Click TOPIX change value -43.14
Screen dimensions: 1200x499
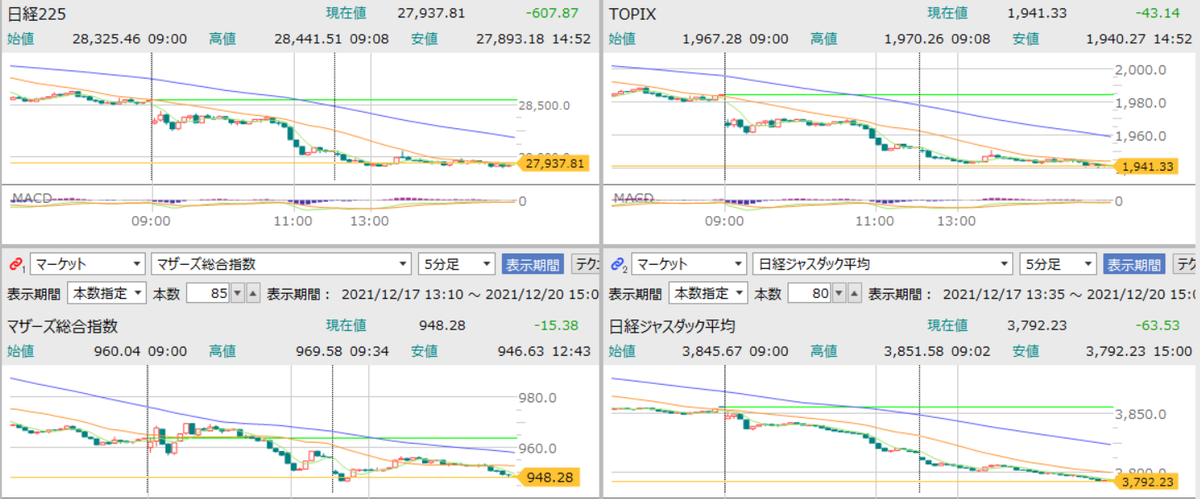pos(1160,13)
